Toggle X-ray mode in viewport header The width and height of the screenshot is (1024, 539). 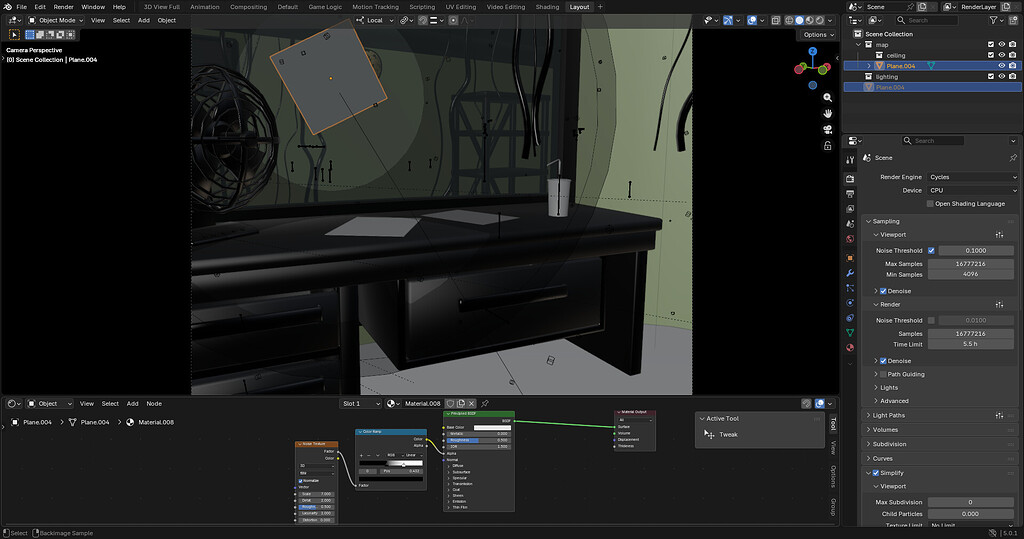click(776, 20)
